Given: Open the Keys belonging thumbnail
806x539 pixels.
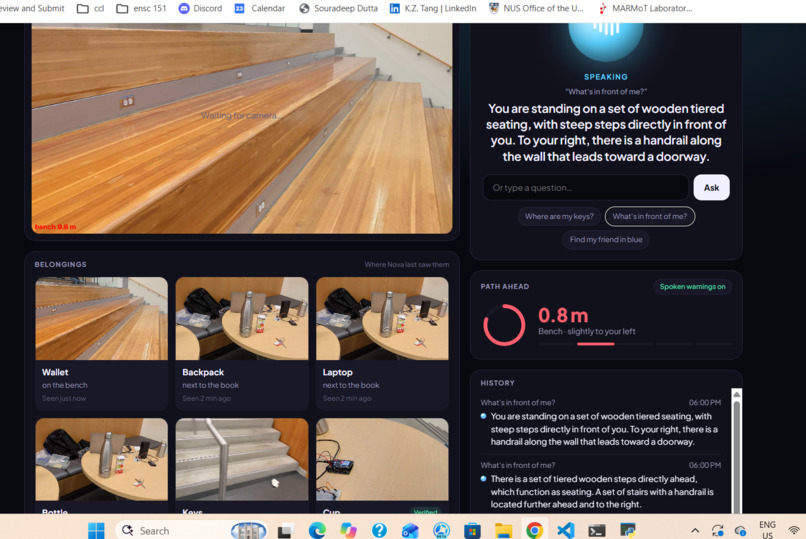Looking at the screenshot, I should [242, 459].
